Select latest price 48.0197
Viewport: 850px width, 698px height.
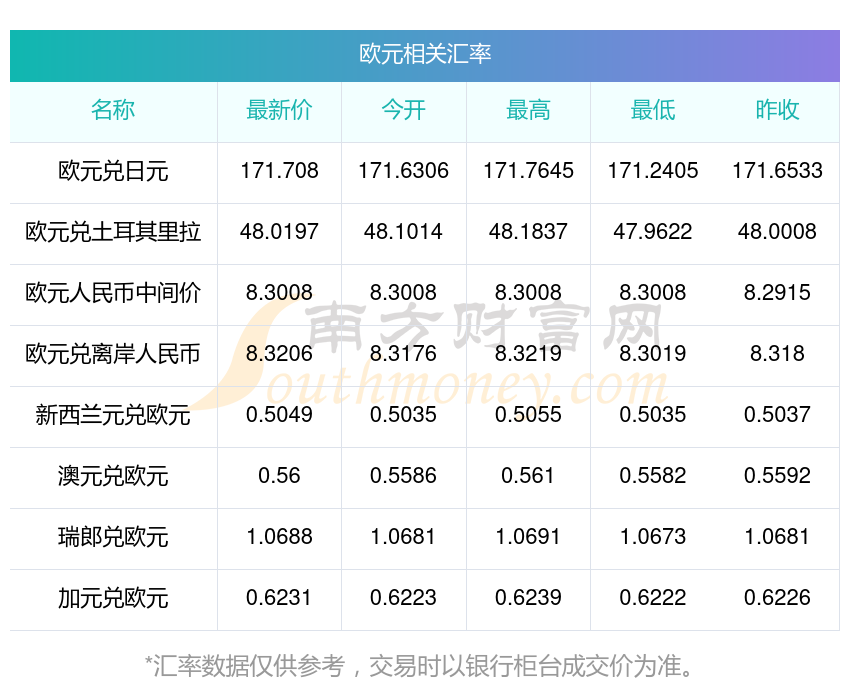click(279, 232)
